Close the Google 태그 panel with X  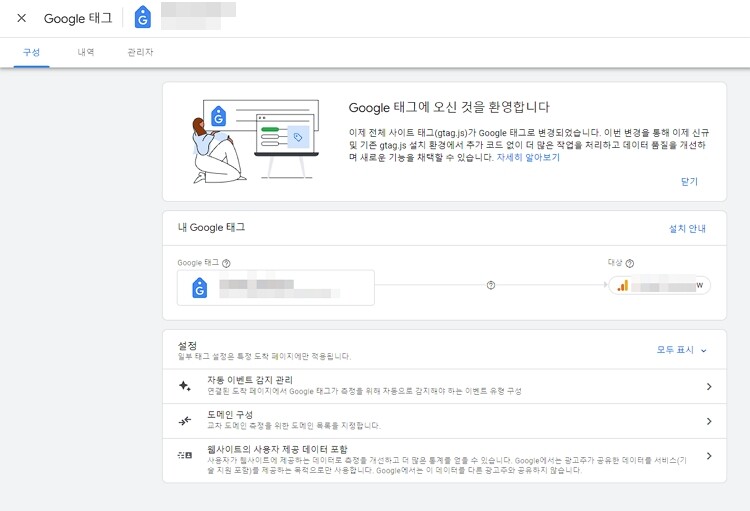coord(22,18)
